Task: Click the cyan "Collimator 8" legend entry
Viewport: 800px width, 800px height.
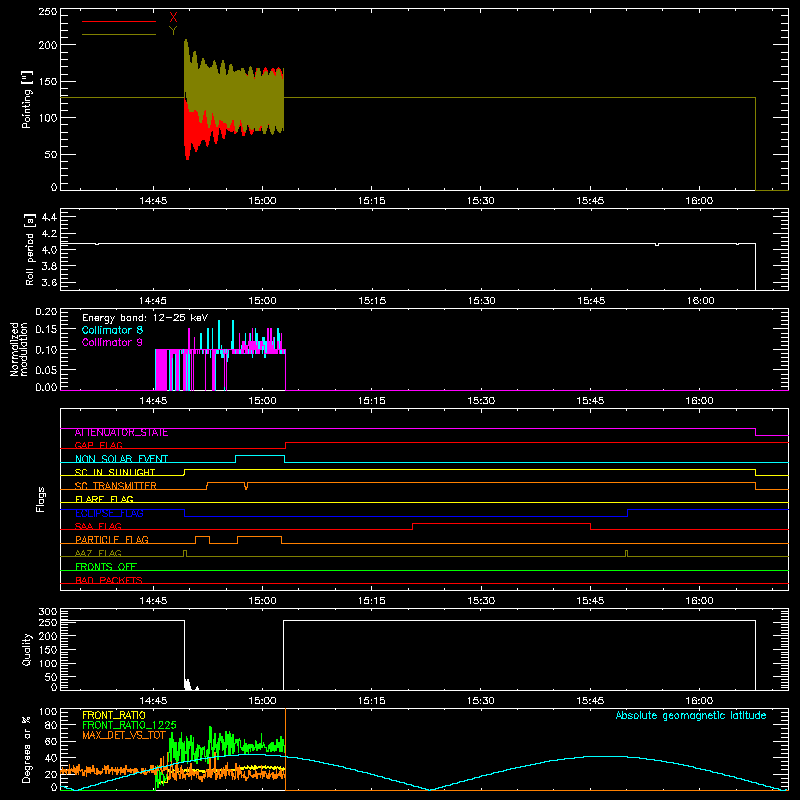Action: 112,330
